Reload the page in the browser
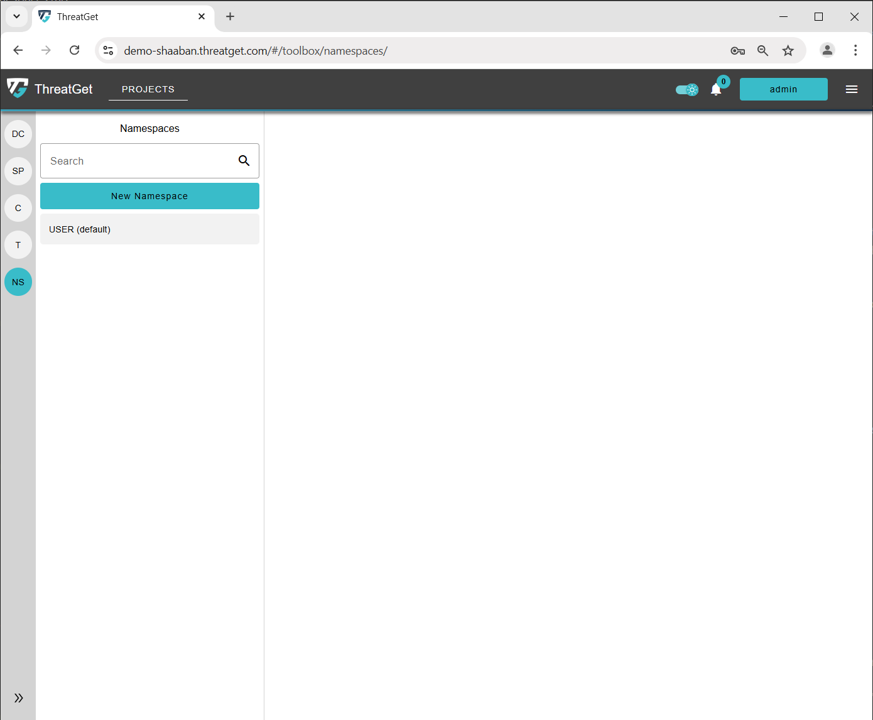This screenshot has width=873, height=720. [74, 50]
